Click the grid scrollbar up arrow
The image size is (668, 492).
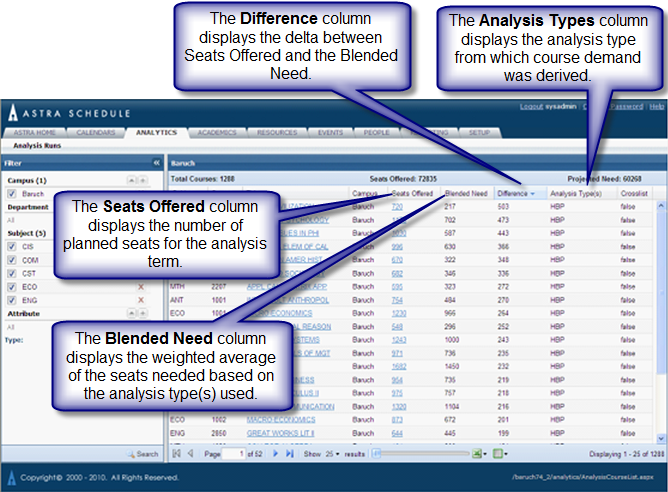(661, 205)
